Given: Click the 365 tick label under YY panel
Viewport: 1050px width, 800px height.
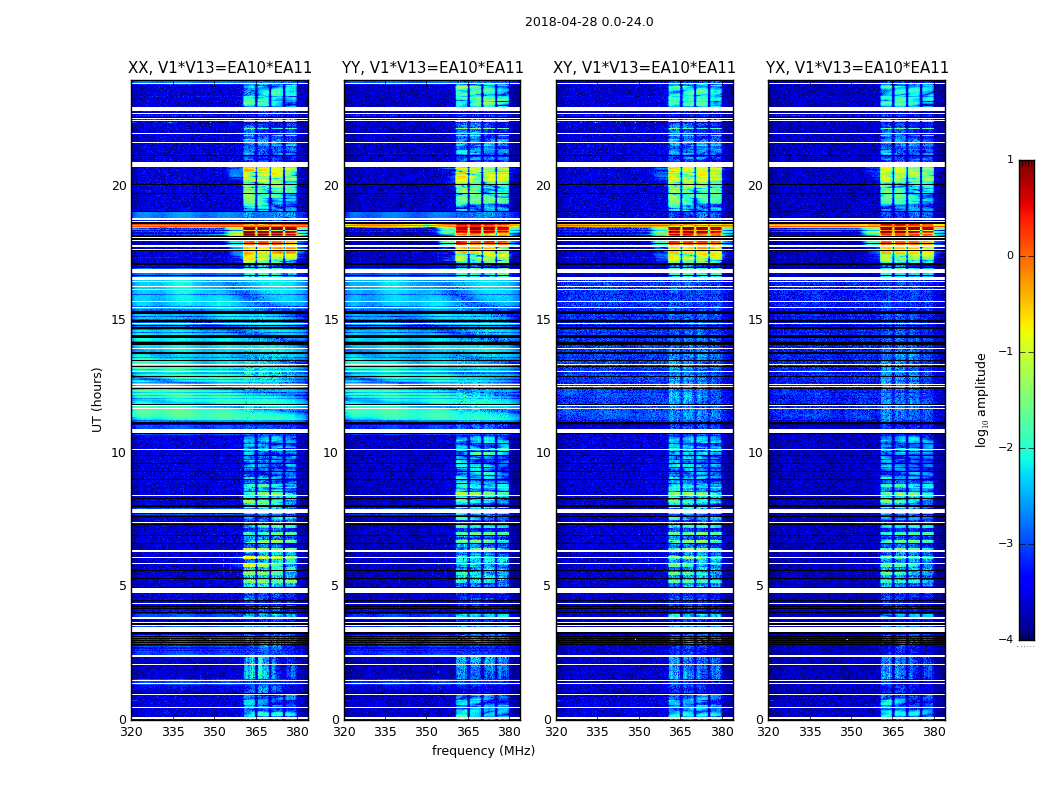Looking at the screenshot, I should pos(468,732).
